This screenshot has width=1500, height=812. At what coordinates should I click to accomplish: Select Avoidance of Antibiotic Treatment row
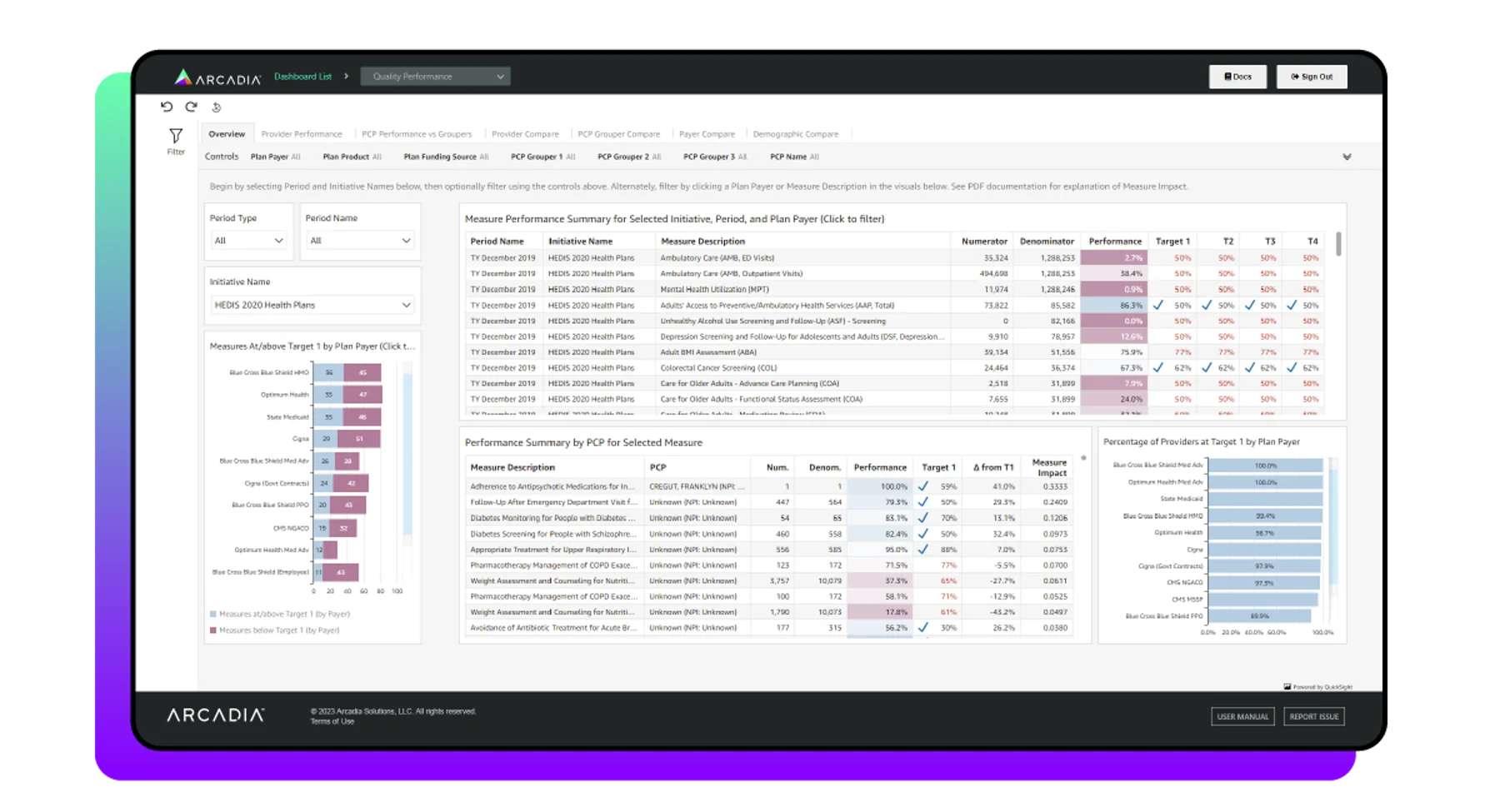point(769,628)
